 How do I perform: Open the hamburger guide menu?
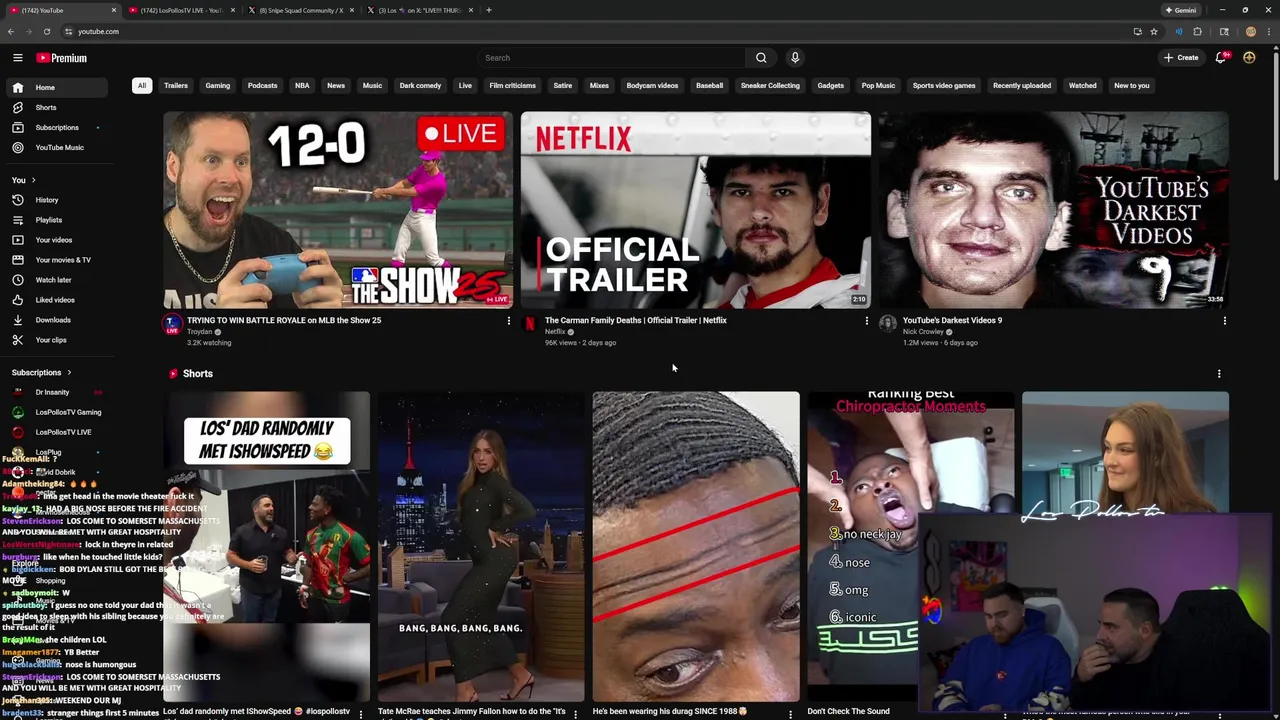17,58
